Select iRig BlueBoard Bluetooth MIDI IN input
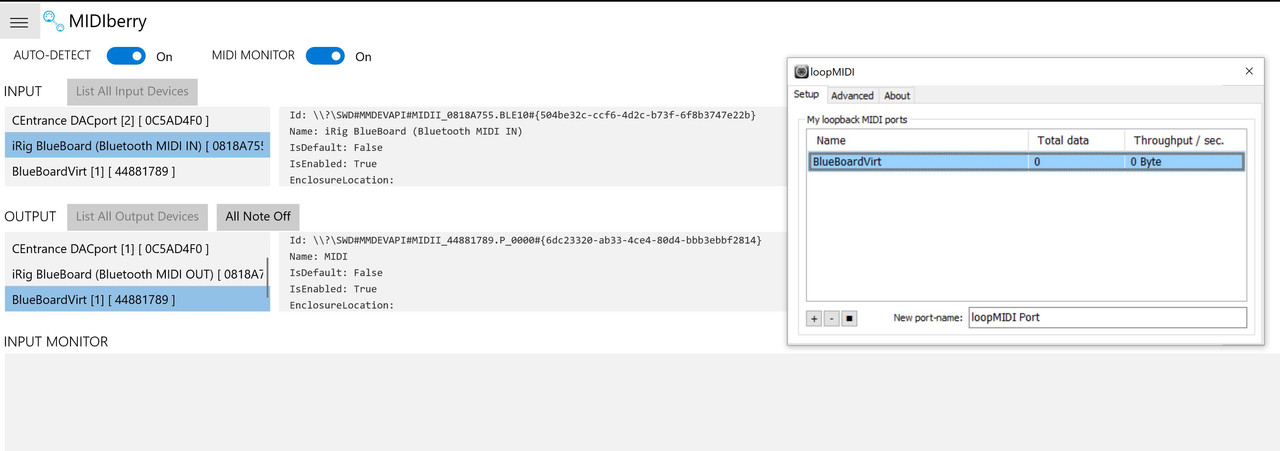This screenshot has width=1280, height=451. tap(137, 146)
